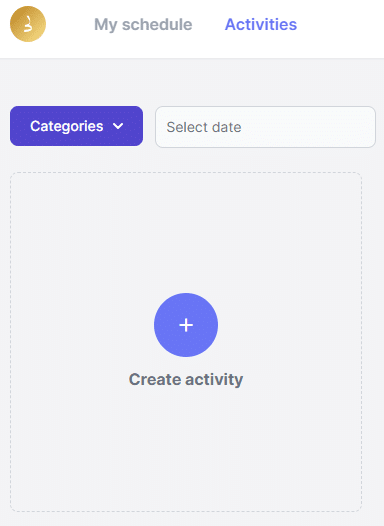Select the highlighted Activities nav item

(261, 24)
